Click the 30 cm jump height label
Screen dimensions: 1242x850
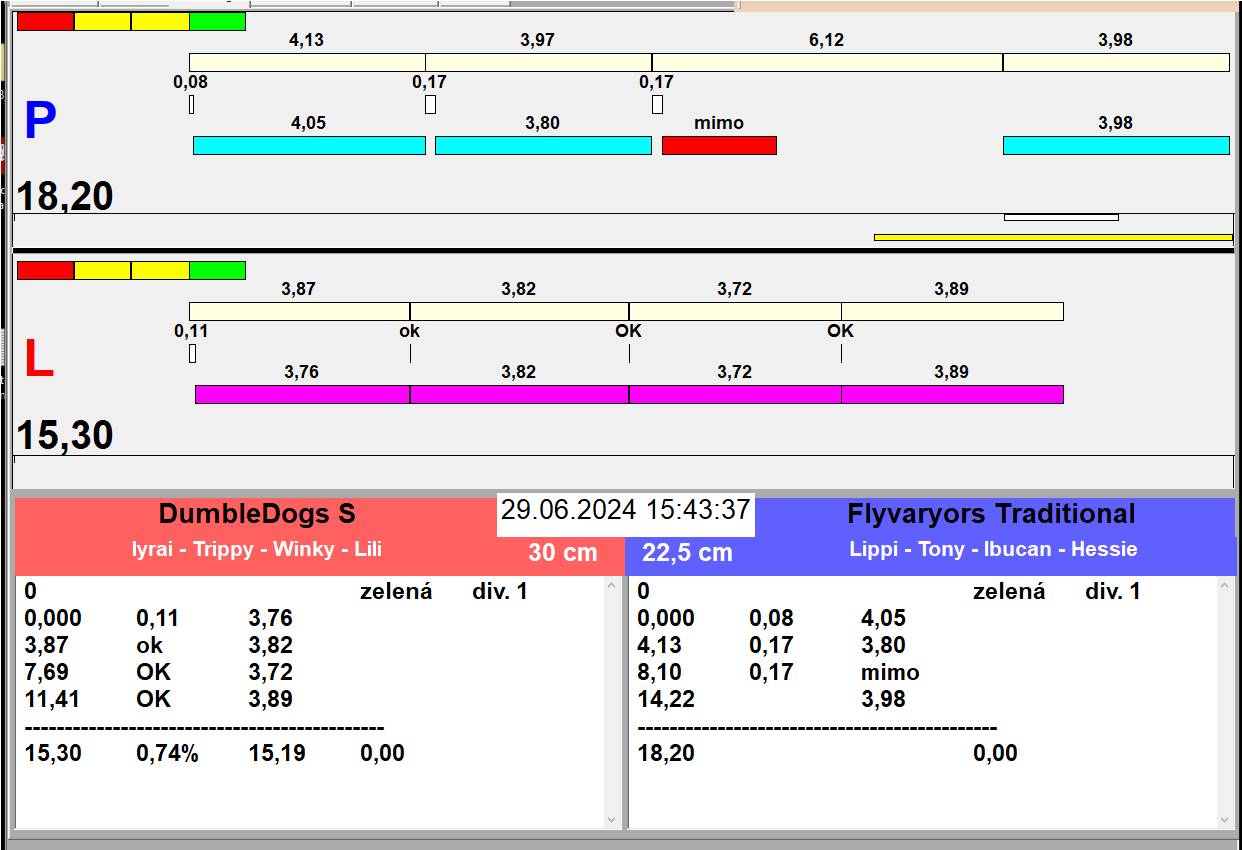click(x=563, y=552)
